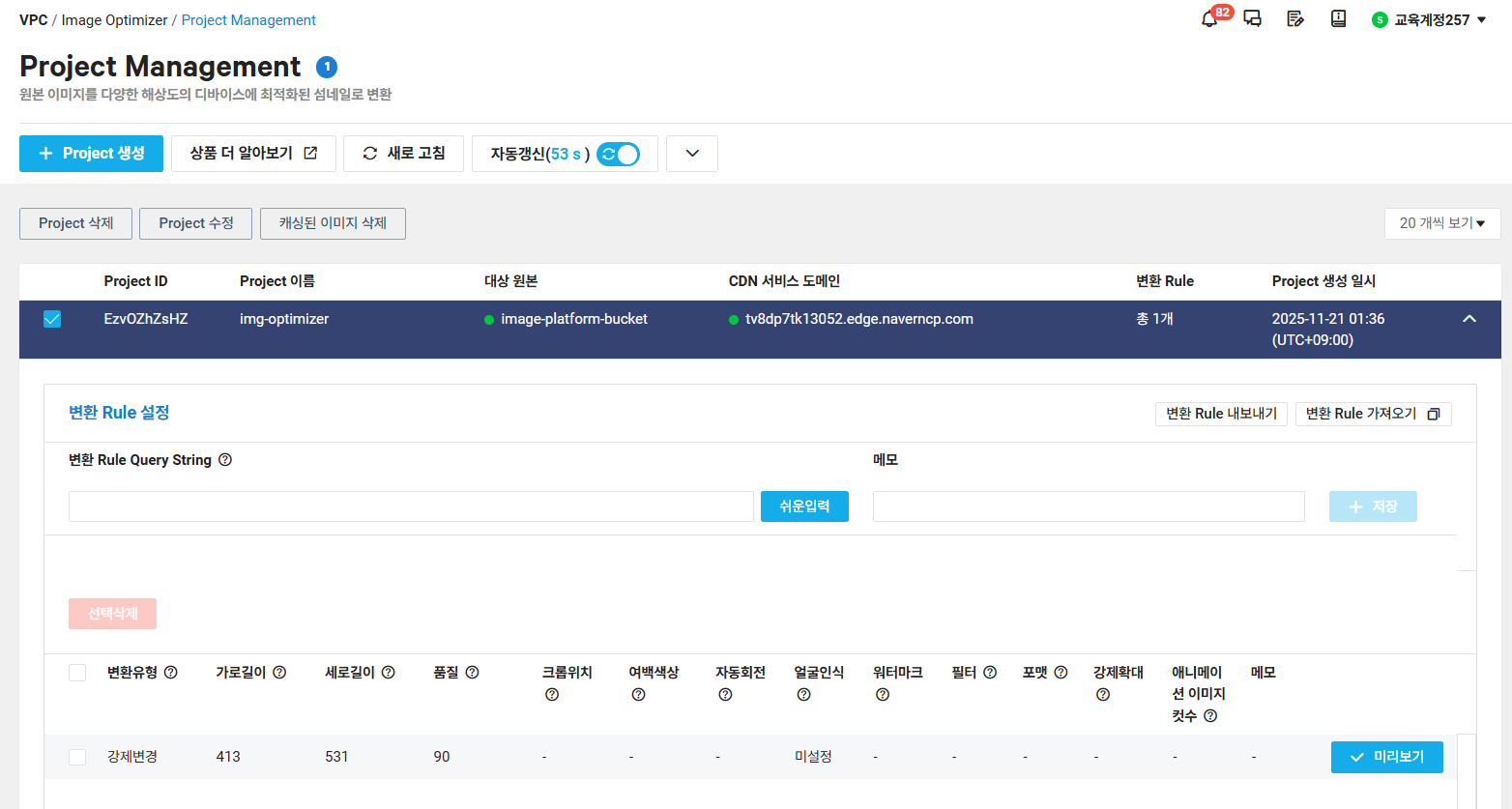
Task: Click the Project 생성 button
Action: pos(91,154)
